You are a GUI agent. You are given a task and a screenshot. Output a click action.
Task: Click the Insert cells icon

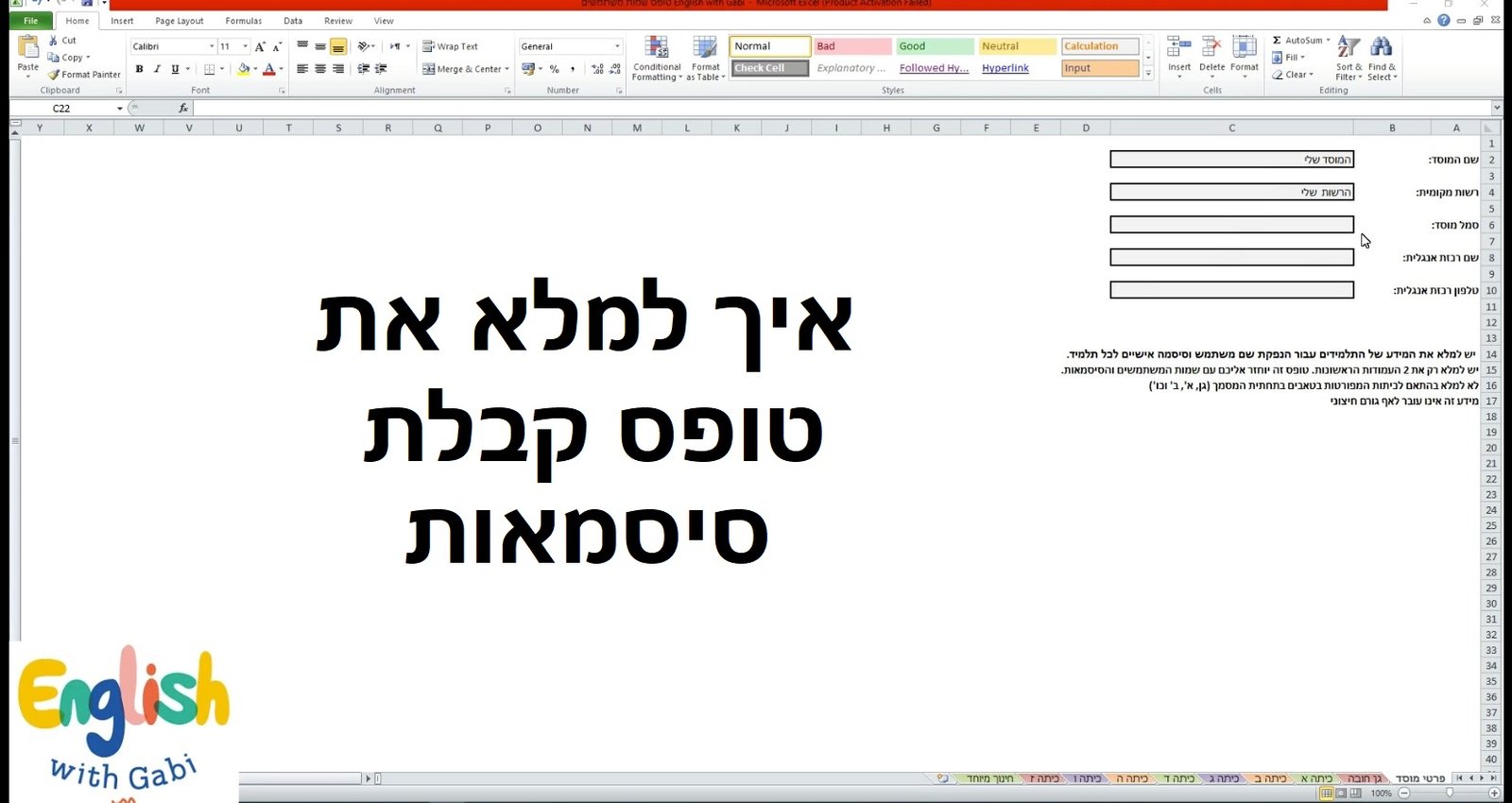(x=1178, y=47)
